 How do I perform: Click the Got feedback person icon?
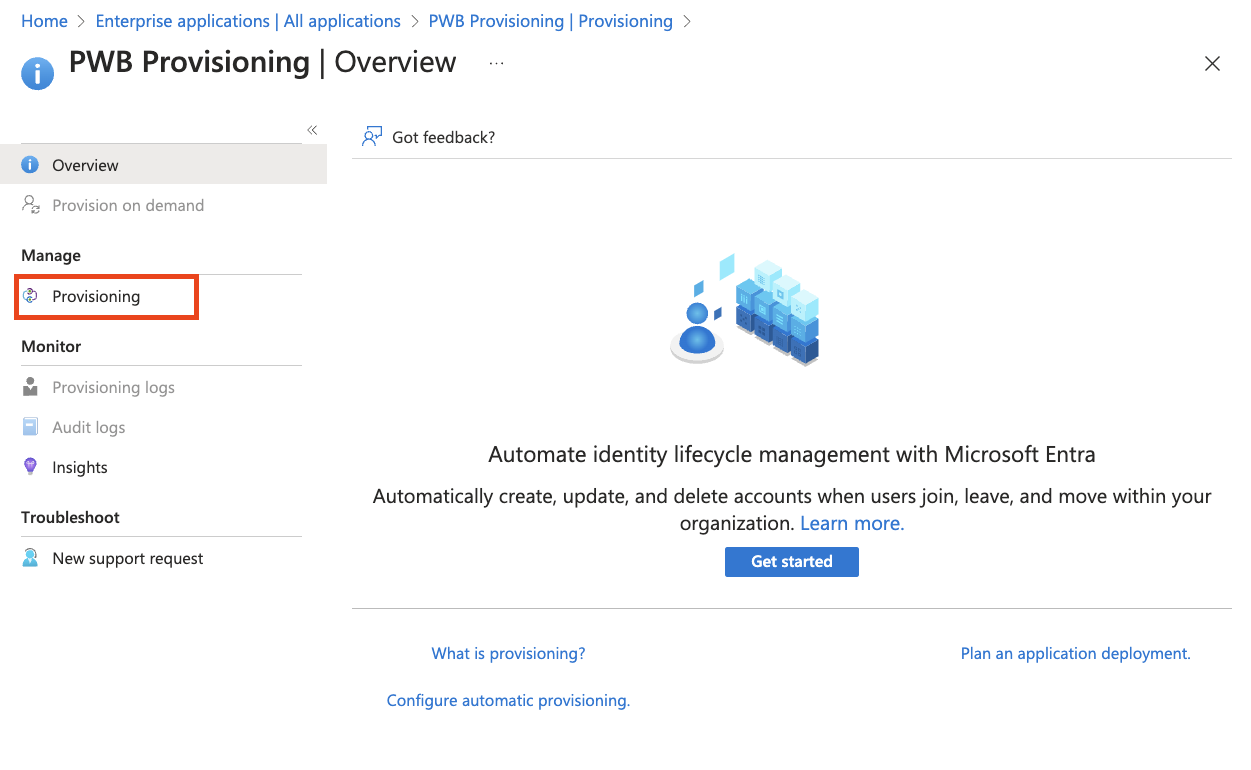click(372, 137)
